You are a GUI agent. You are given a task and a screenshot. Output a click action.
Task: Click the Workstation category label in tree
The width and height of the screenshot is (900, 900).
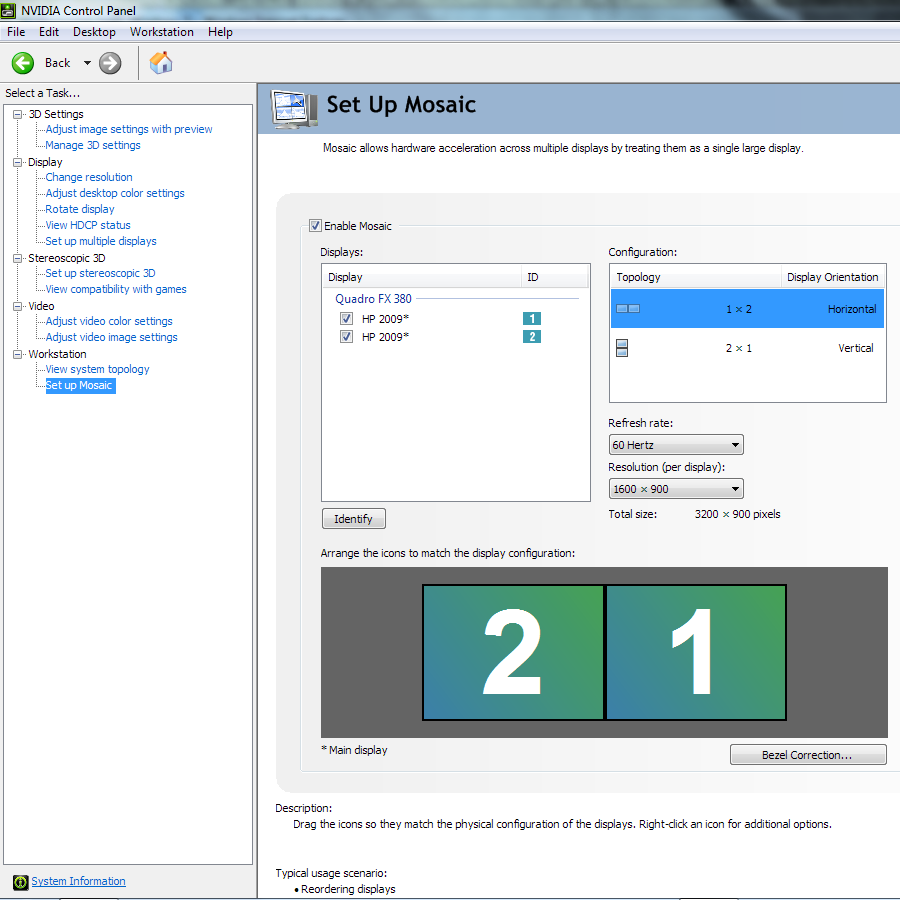(x=57, y=354)
